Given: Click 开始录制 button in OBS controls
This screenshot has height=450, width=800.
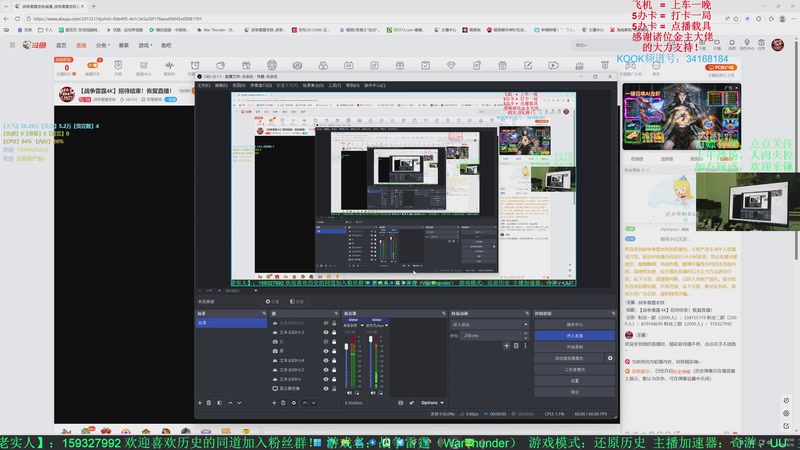Looking at the screenshot, I should [x=574, y=347].
